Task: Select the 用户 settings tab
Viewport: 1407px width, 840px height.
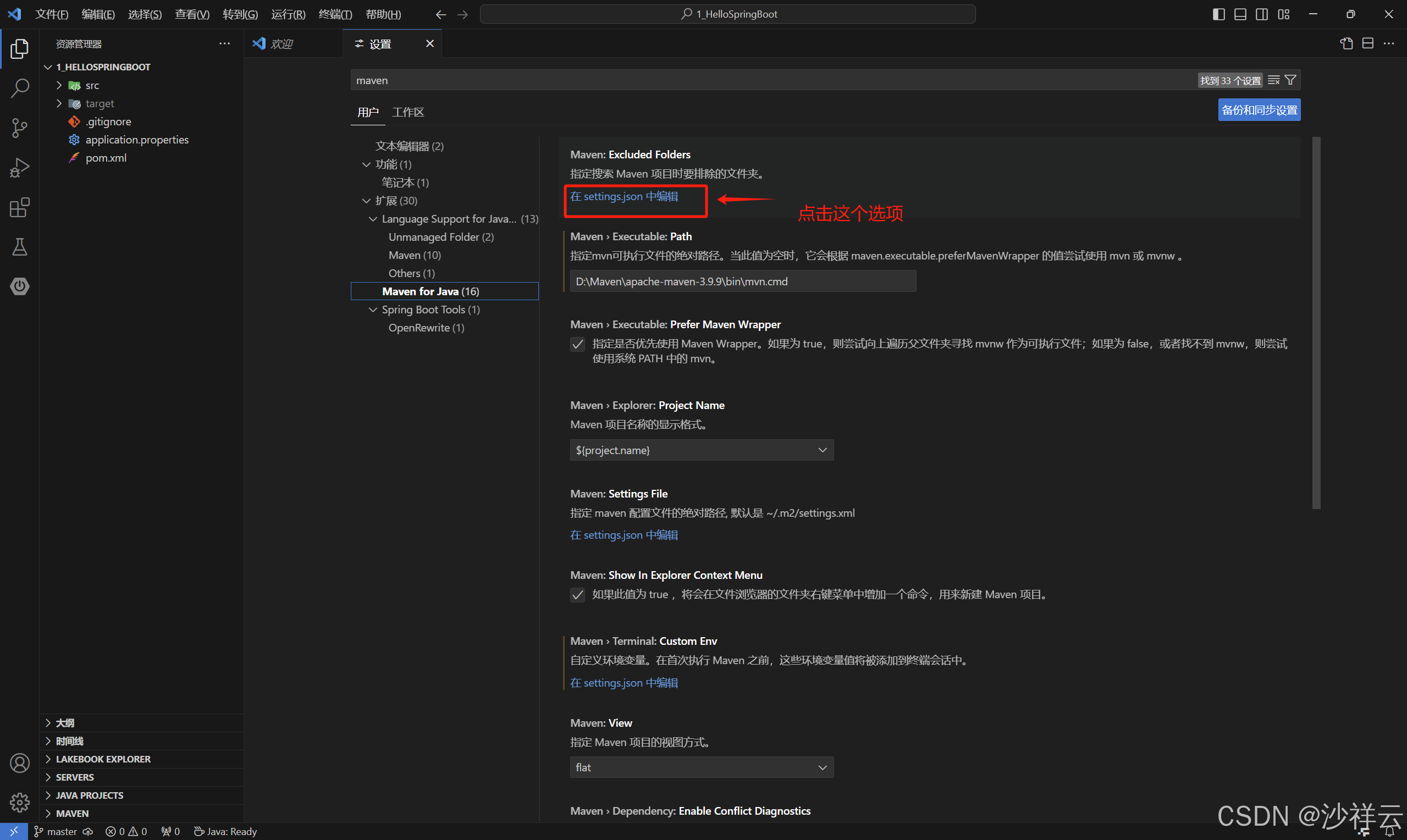Action: 368,112
